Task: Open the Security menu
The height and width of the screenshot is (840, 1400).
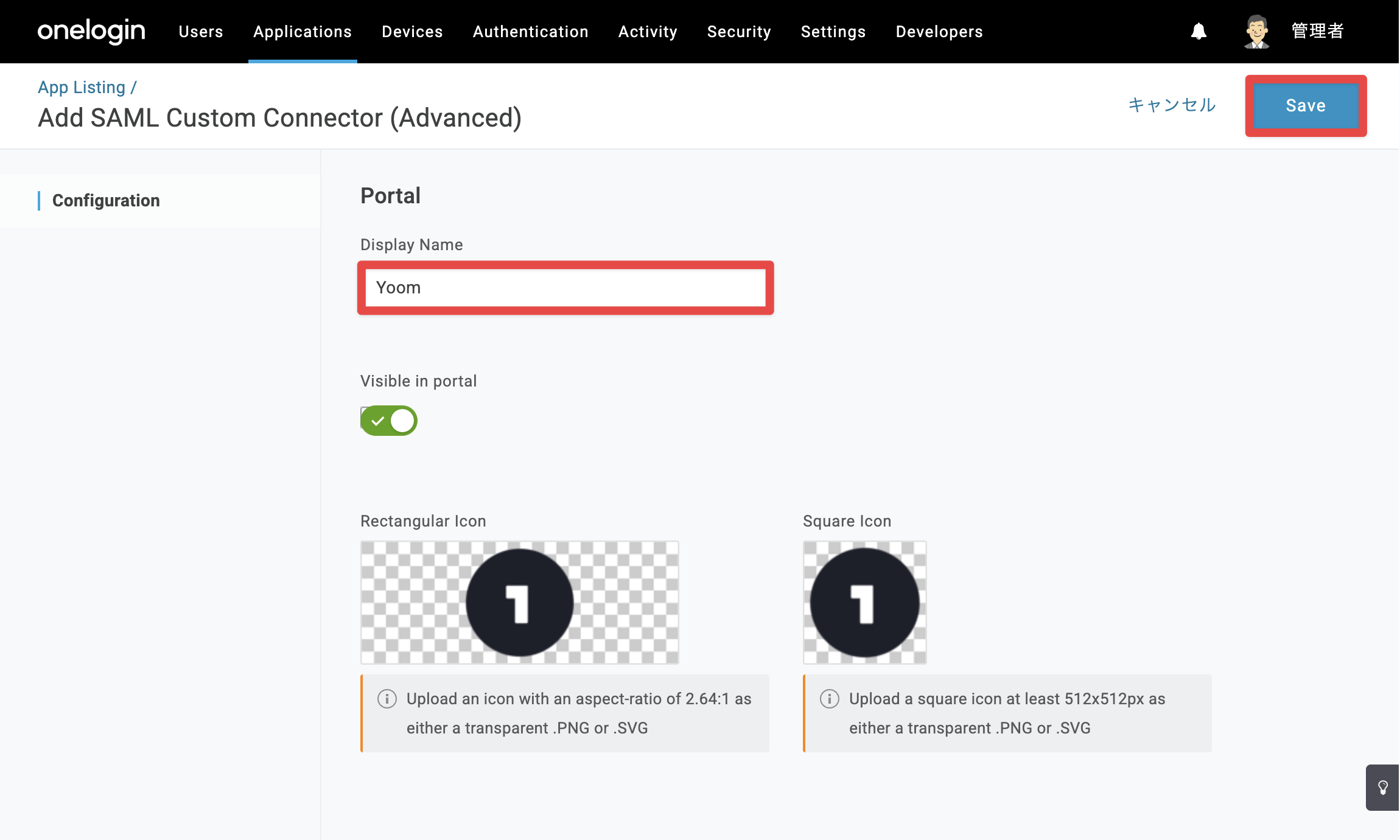Action: [x=739, y=32]
